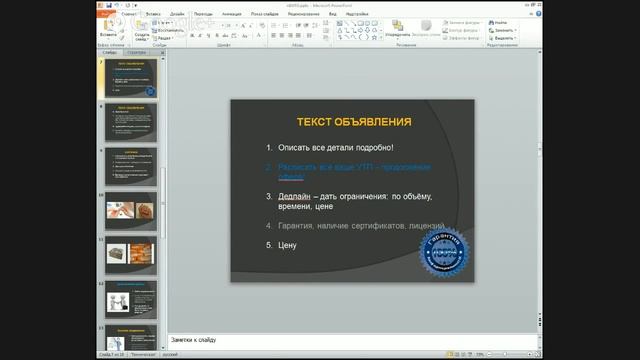Image resolution: width=640 pixels, height=360 pixels.
Task: Toggle strikethrough (abc) formatting
Action: point(225,36)
